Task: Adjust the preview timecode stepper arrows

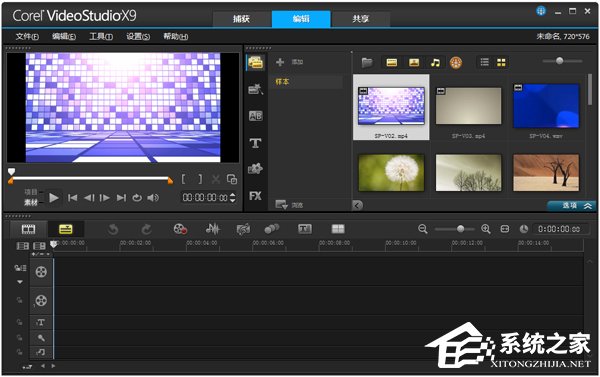Action: [233, 197]
